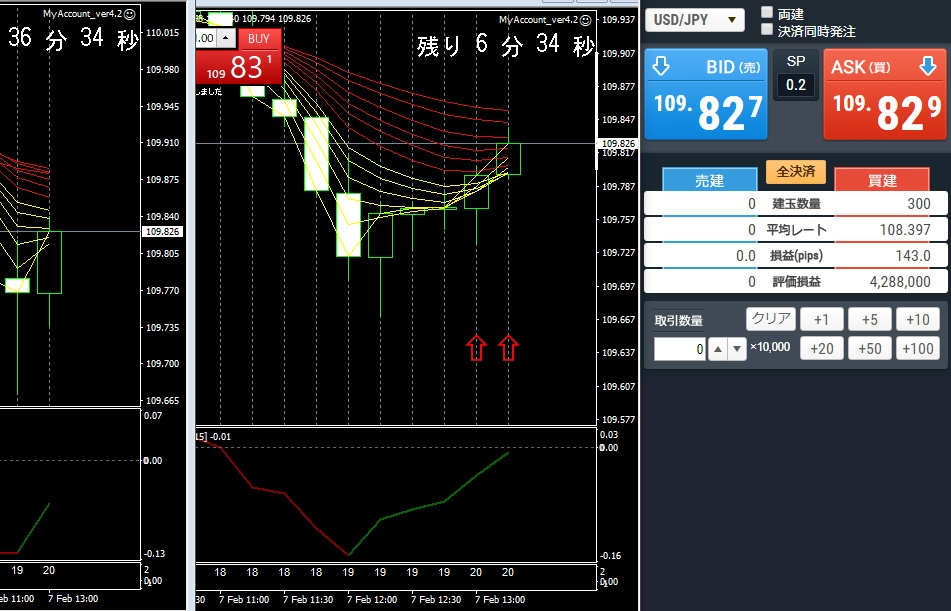Click the down arrow icon on BID button
Image resolution: width=951 pixels, height=611 pixels.
point(661,66)
